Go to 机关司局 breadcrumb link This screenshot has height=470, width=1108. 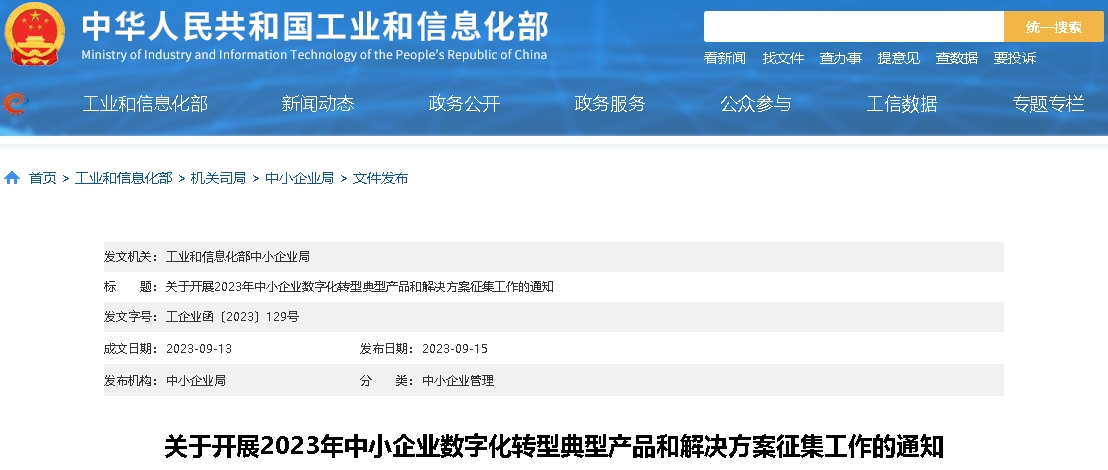218,178
